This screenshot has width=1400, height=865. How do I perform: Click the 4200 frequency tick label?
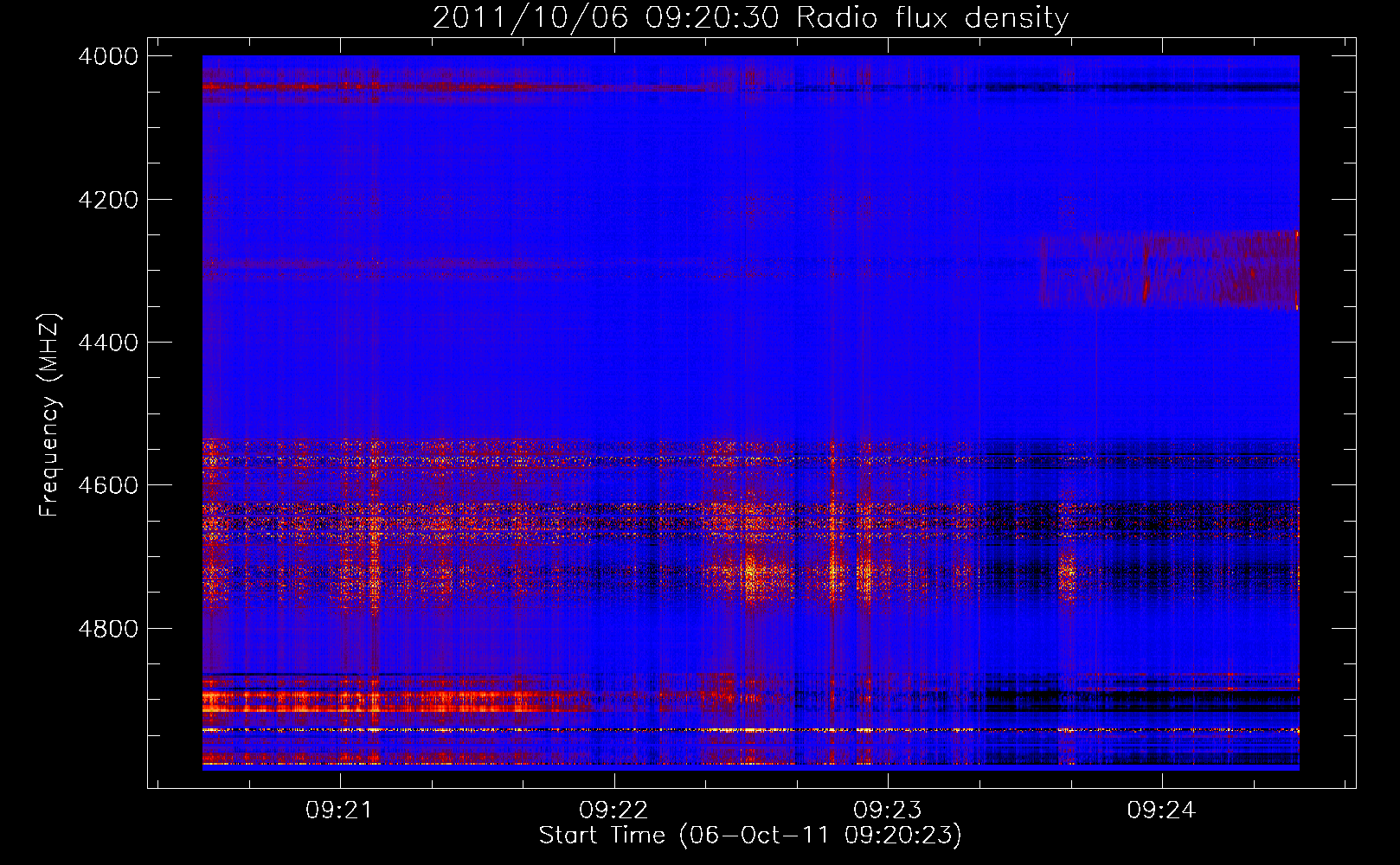pyautogui.click(x=107, y=200)
